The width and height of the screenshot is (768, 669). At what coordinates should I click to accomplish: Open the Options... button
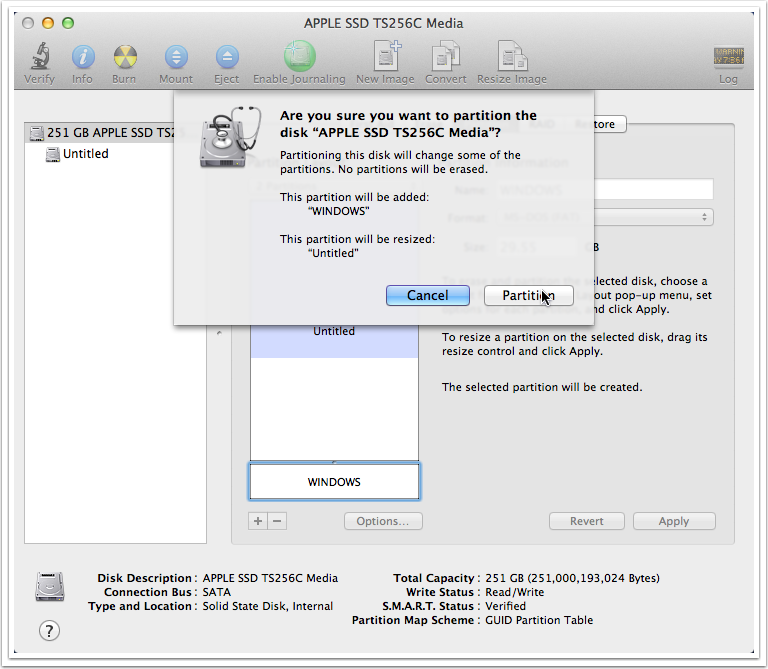pos(383,521)
